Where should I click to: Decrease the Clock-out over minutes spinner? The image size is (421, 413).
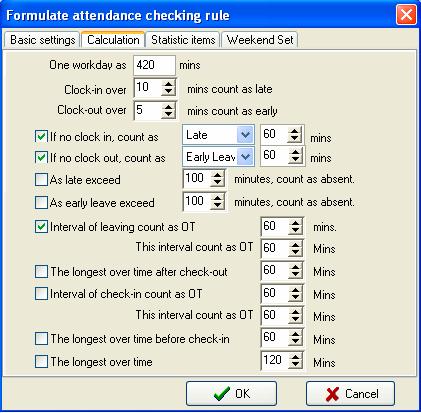(x=168, y=114)
